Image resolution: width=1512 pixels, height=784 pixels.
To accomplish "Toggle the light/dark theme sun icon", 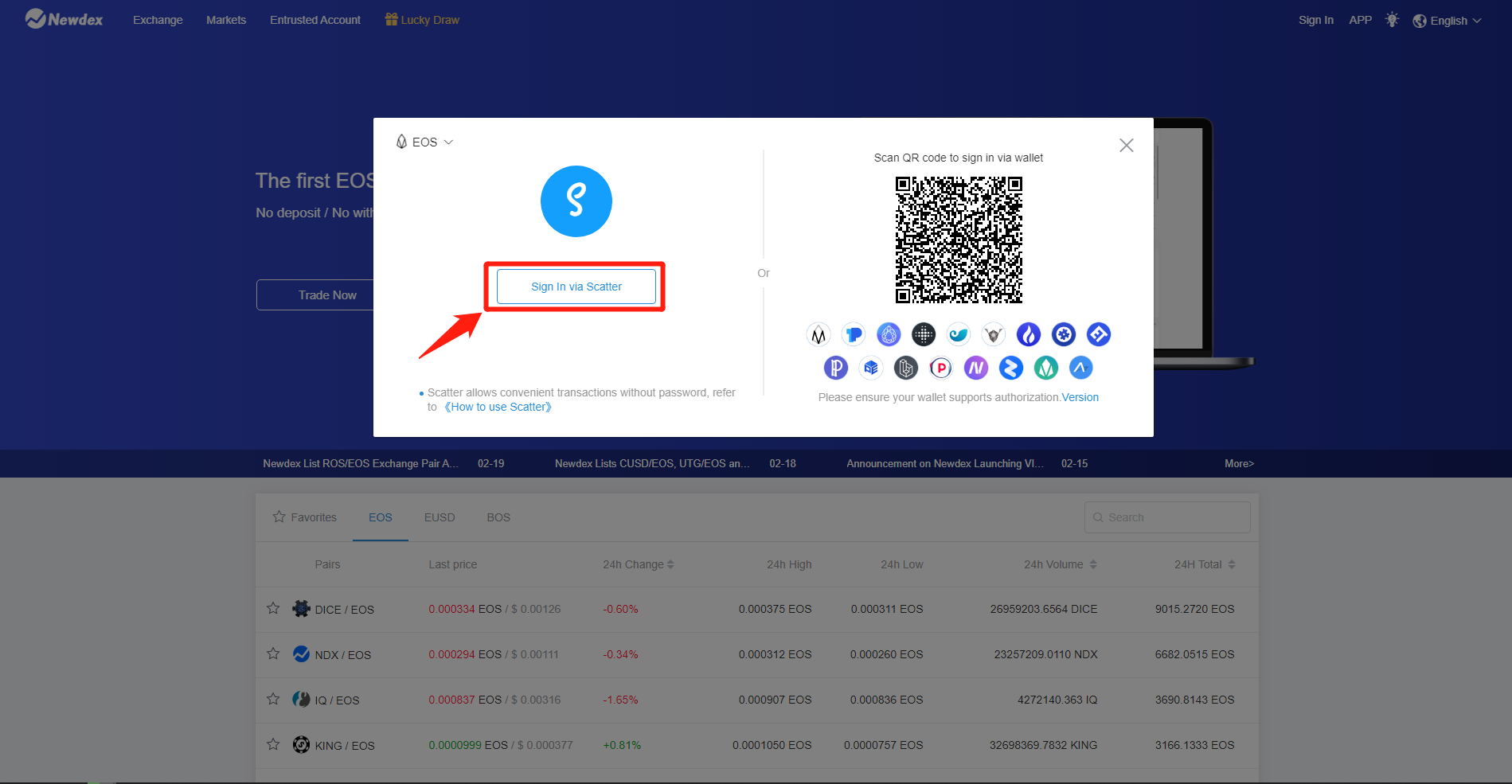I will [1392, 20].
